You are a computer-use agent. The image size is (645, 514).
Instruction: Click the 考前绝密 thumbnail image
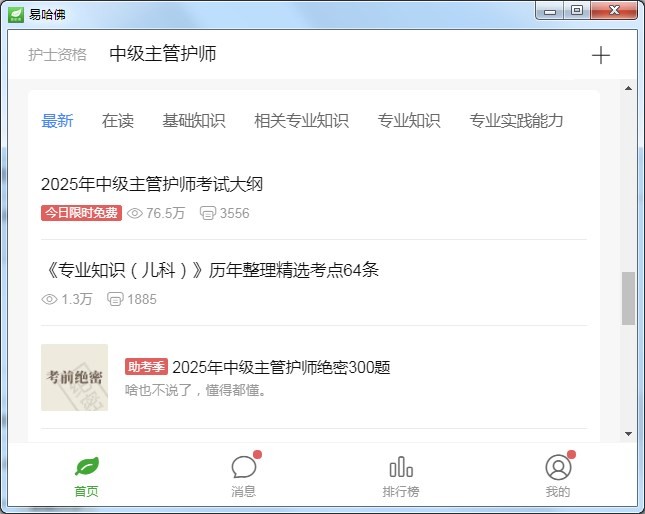point(74,377)
